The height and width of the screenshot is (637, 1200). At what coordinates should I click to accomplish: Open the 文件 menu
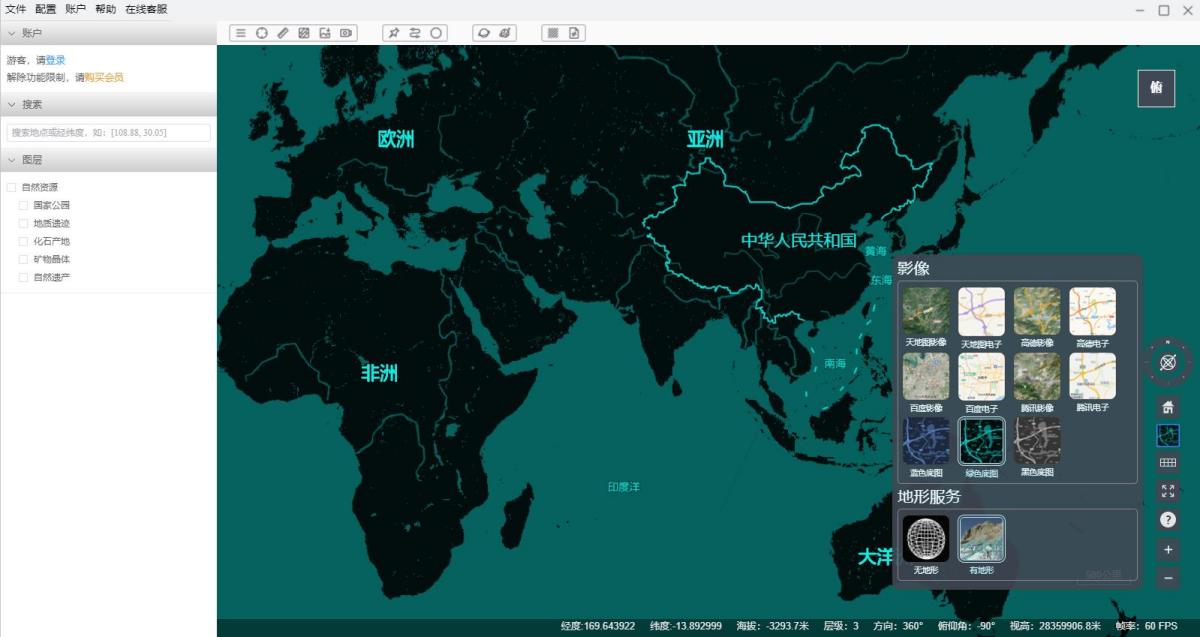pyautogui.click(x=16, y=9)
